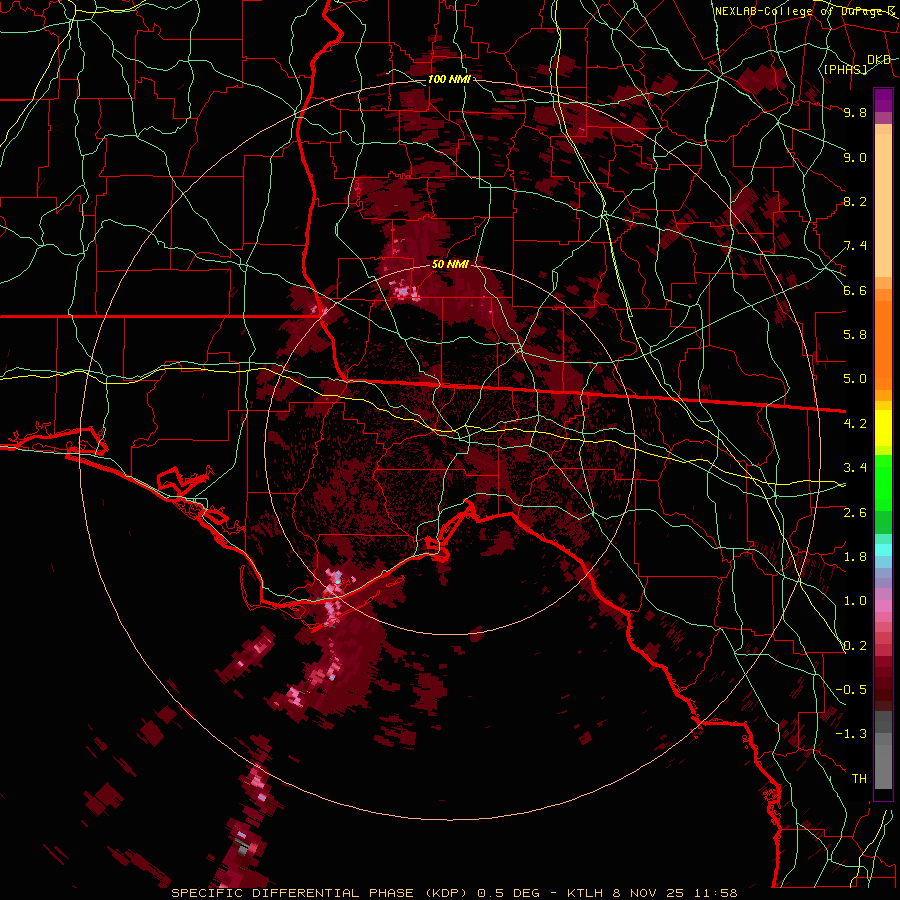Click the 5.8 scale value
The width and height of the screenshot is (900, 900).
[855, 335]
